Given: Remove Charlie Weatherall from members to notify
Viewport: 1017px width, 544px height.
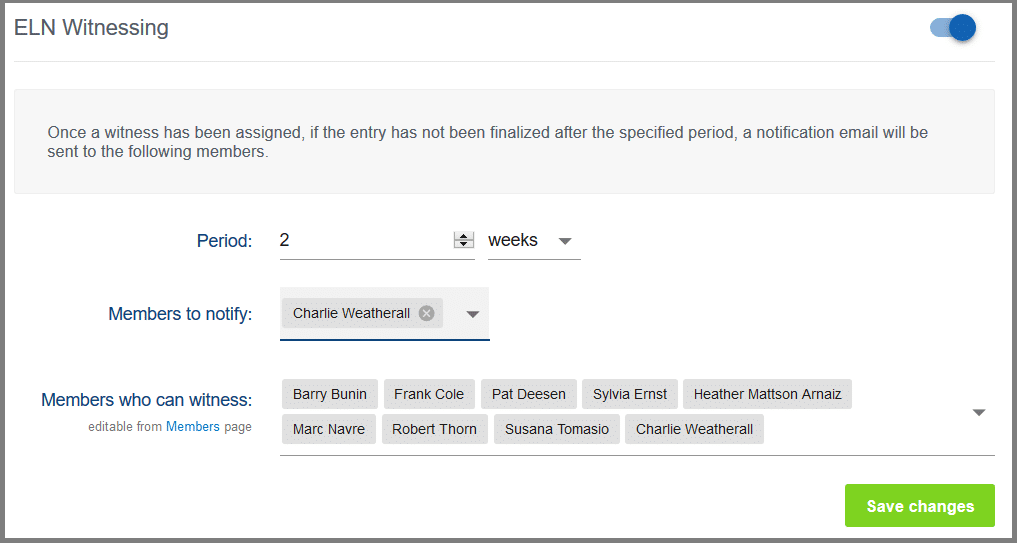Looking at the screenshot, I should click(427, 313).
